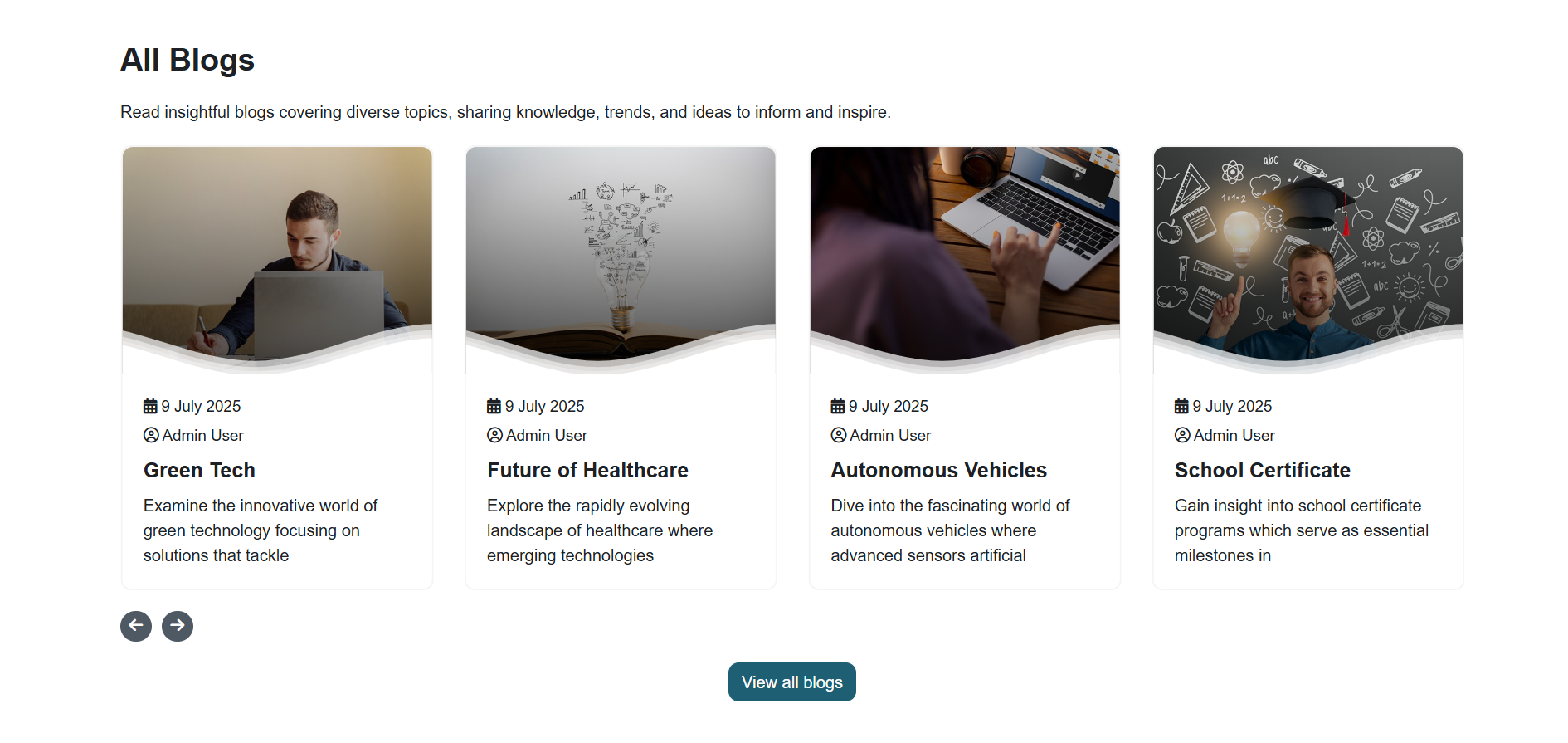
Task: Click calendar icon on Green Tech card
Action: pos(150,406)
